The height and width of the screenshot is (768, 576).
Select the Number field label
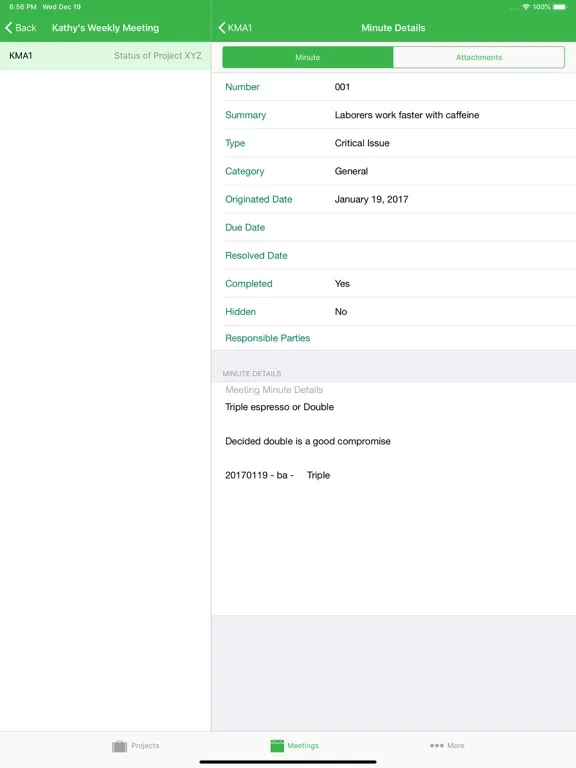(x=242, y=87)
